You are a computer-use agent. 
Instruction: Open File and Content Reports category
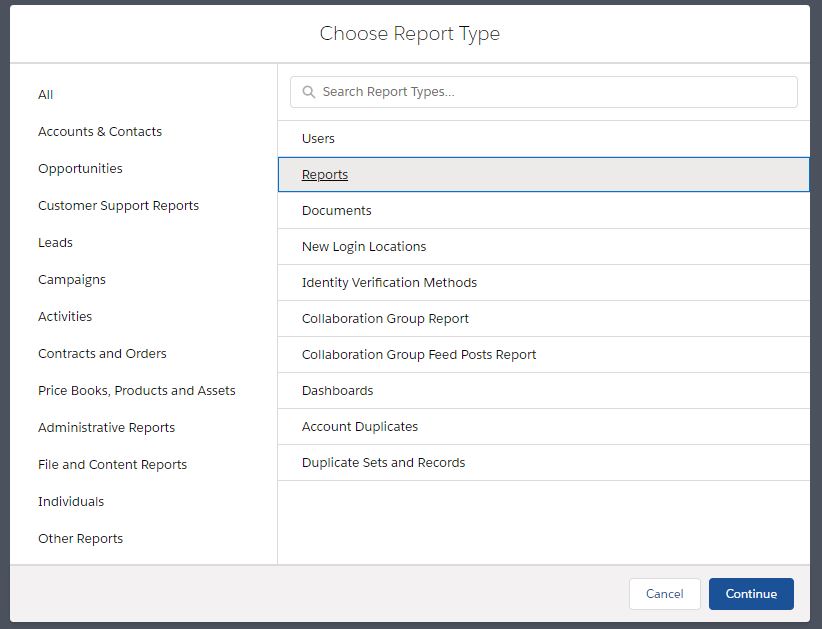tap(112, 465)
